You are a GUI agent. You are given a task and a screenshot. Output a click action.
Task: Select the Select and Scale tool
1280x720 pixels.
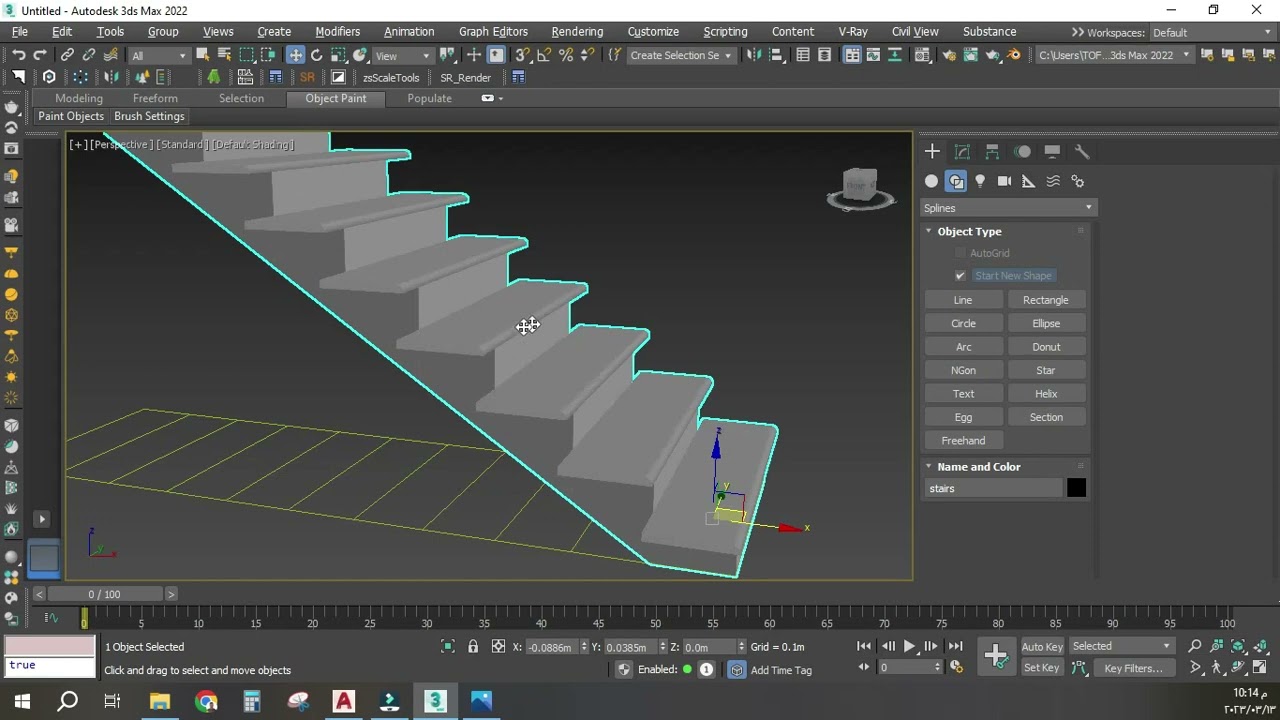[x=339, y=55]
